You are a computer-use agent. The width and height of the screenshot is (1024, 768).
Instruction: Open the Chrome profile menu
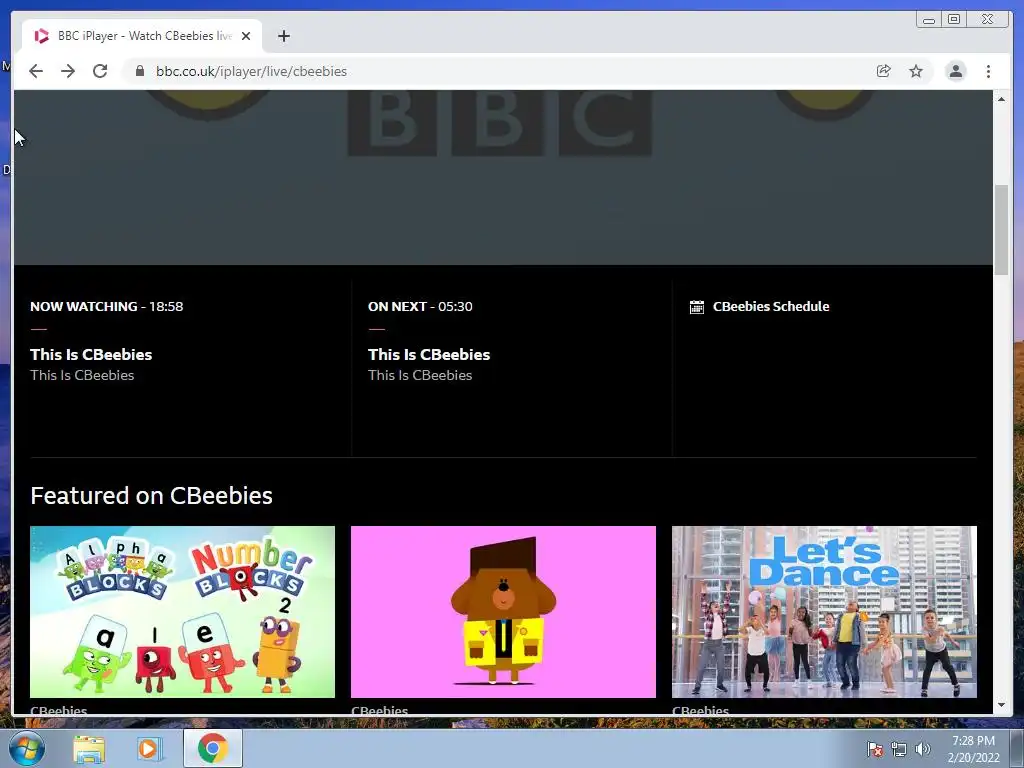tap(955, 71)
